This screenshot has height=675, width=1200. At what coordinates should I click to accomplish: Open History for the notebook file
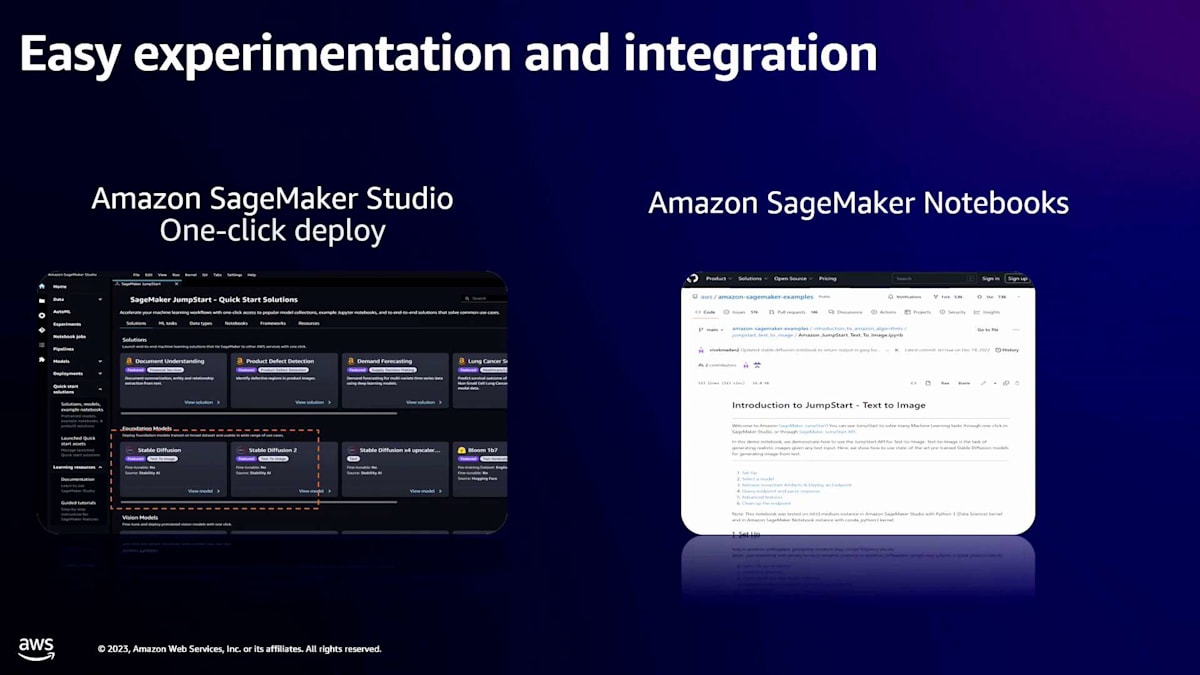(1007, 350)
